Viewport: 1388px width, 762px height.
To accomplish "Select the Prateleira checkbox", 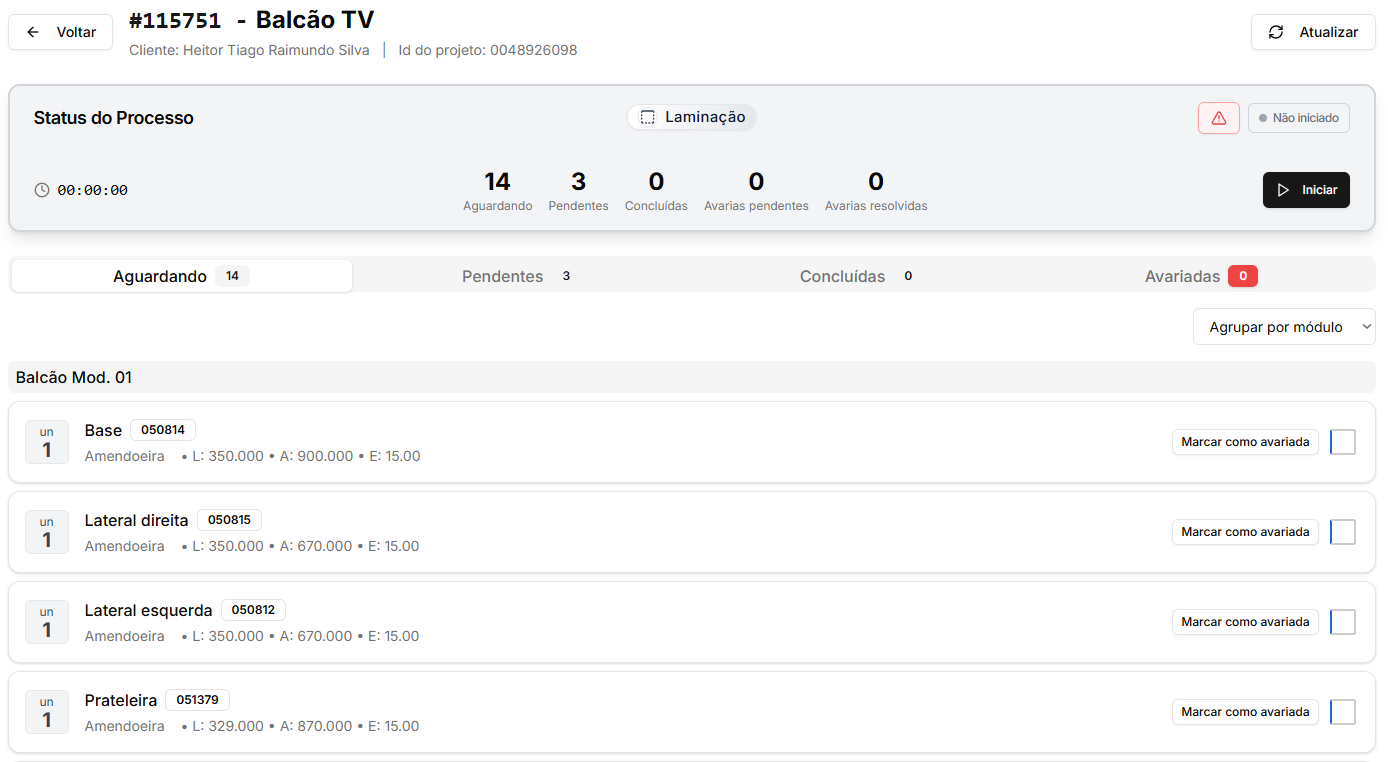I will (1343, 712).
